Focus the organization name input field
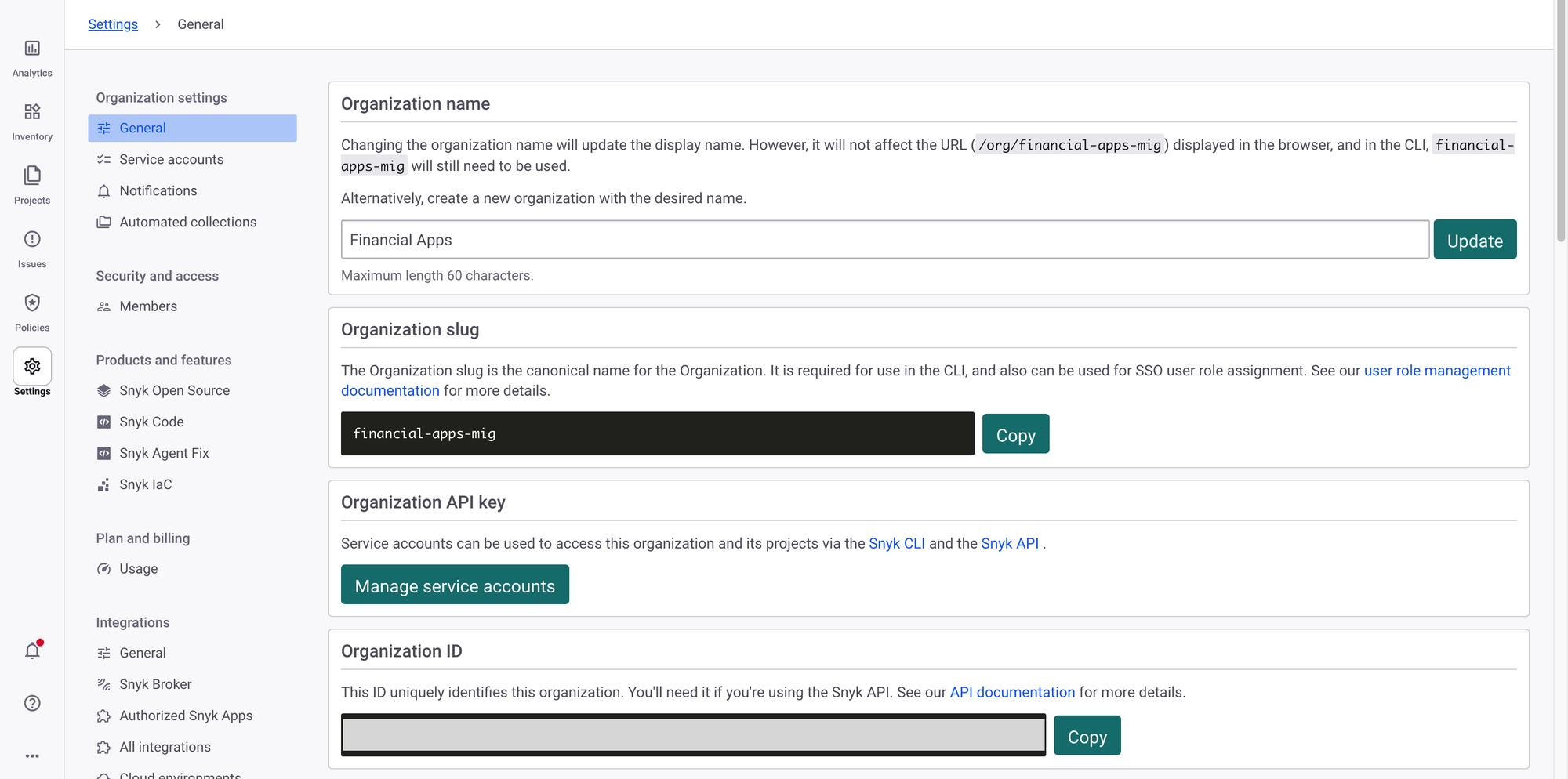This screenshot has width=1568, height=779. point(885,240)
